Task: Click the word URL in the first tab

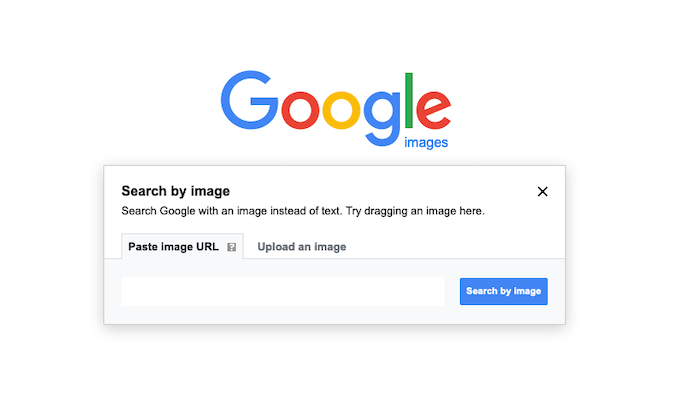Action: click(x=207, y=246)
